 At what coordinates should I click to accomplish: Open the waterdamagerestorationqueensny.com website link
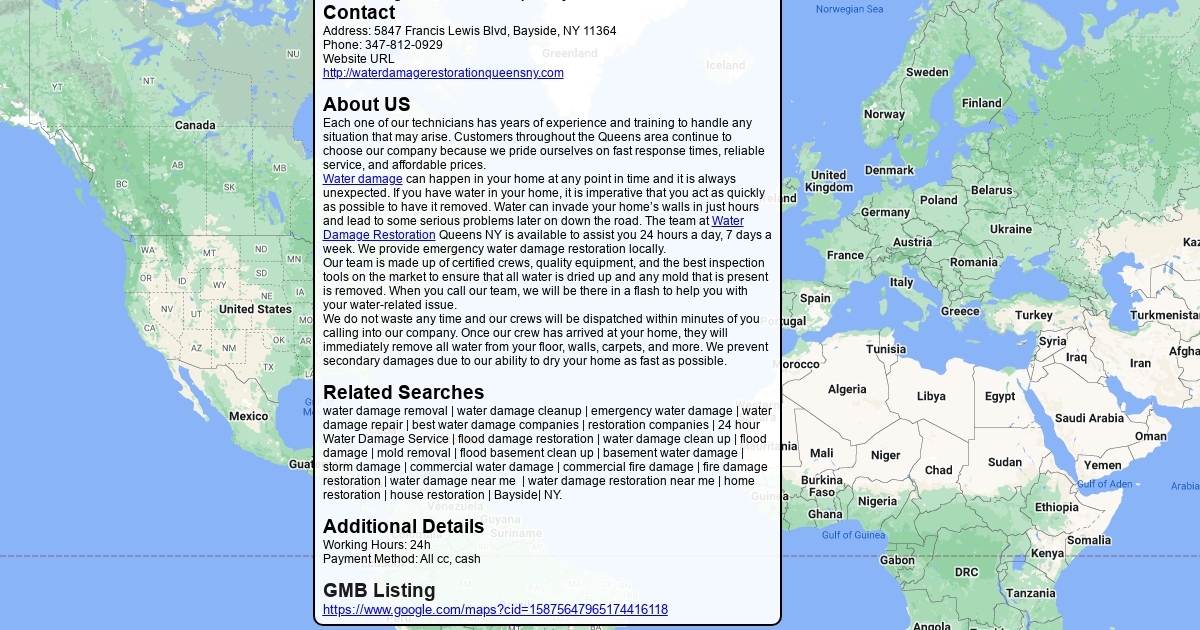(x=443, y=73)
